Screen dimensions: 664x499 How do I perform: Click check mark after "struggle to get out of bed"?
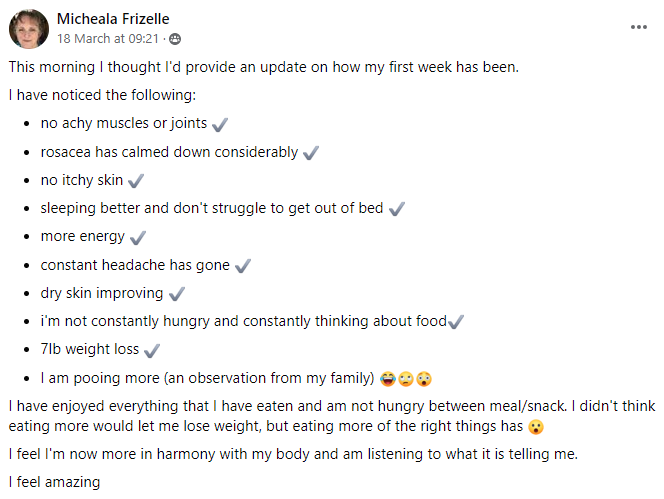pos(396,209)
